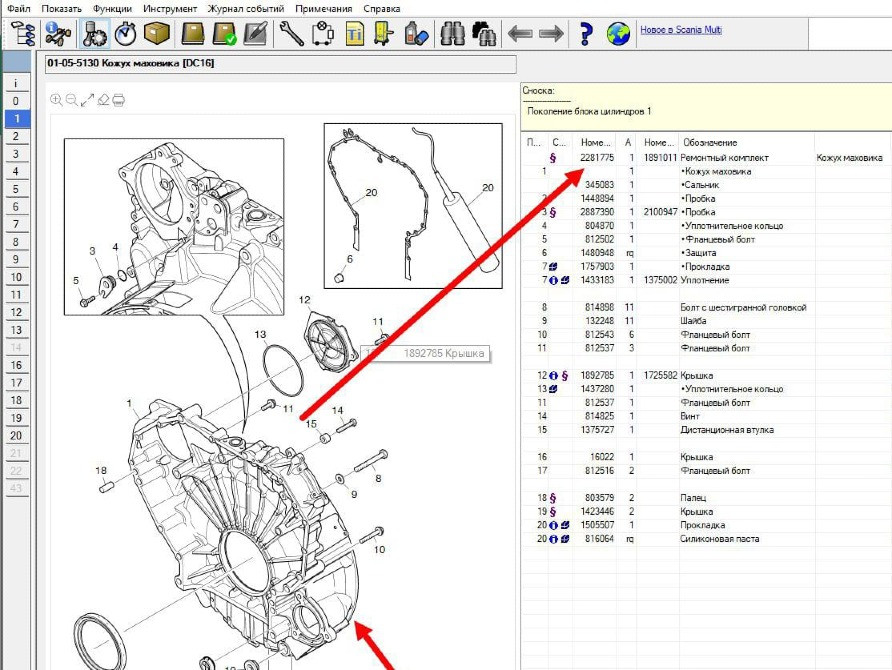
Task: Open the Файл menu
Action: pos(18,9)
